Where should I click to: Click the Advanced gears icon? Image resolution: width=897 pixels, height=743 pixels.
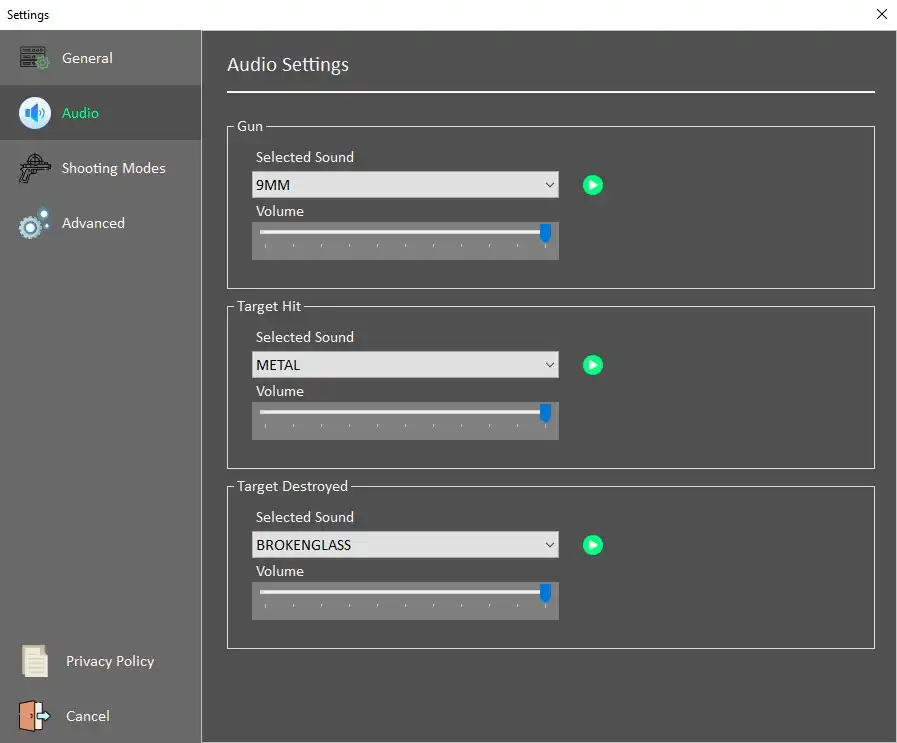coord(34,223)
